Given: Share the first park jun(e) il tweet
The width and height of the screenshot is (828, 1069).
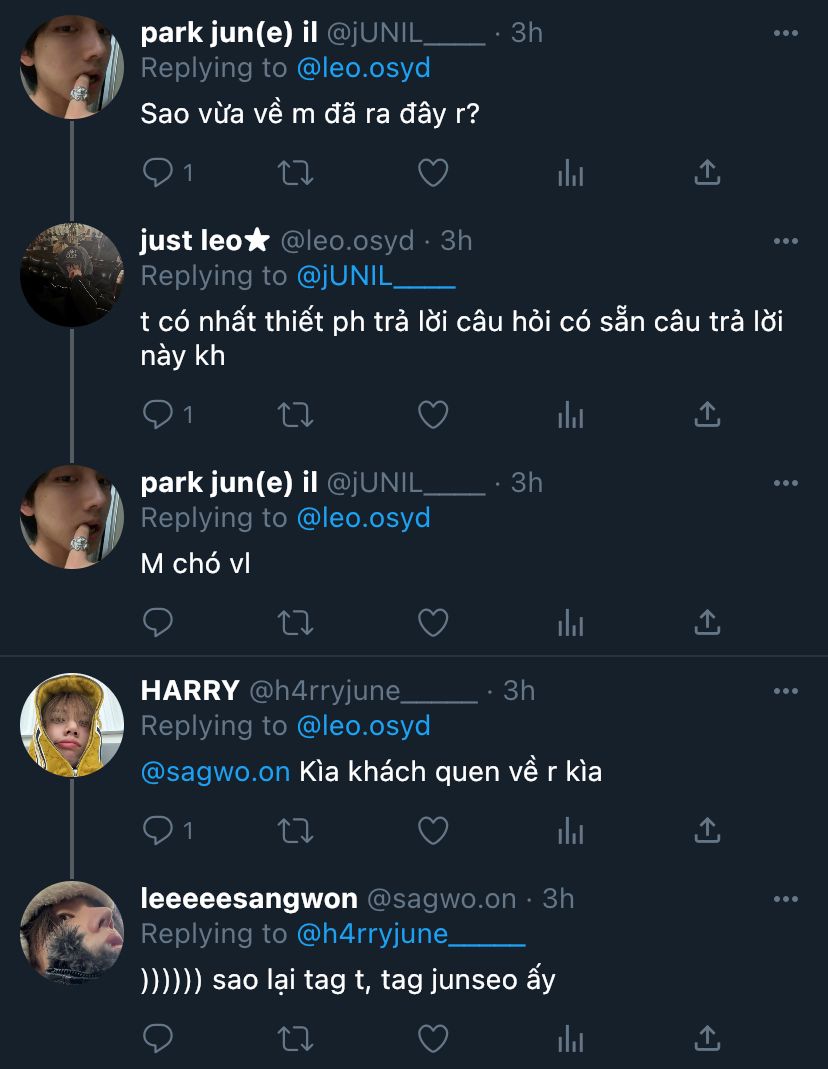Looking at the screenshot, I should [x=707, y=173].
